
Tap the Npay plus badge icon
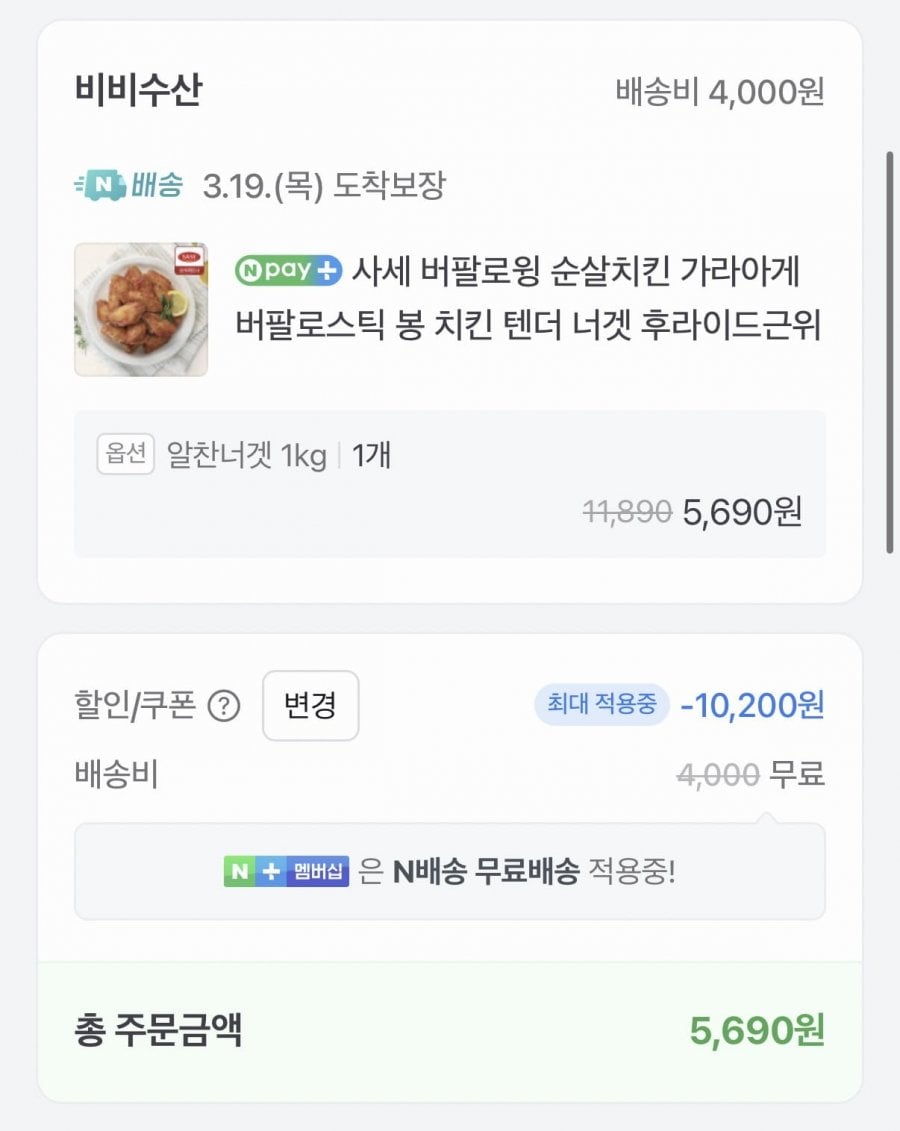click(x=288, y=270)
